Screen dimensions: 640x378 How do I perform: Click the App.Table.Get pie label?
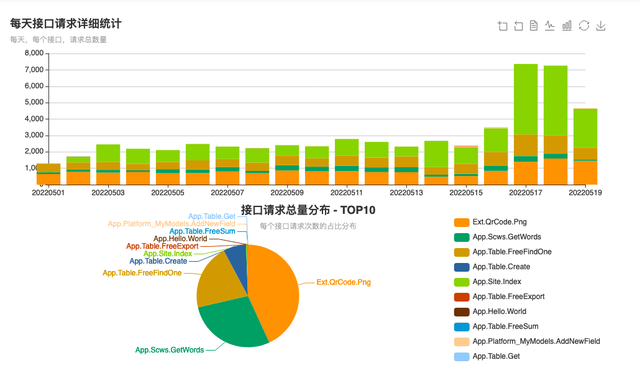(x=212, y=216)
